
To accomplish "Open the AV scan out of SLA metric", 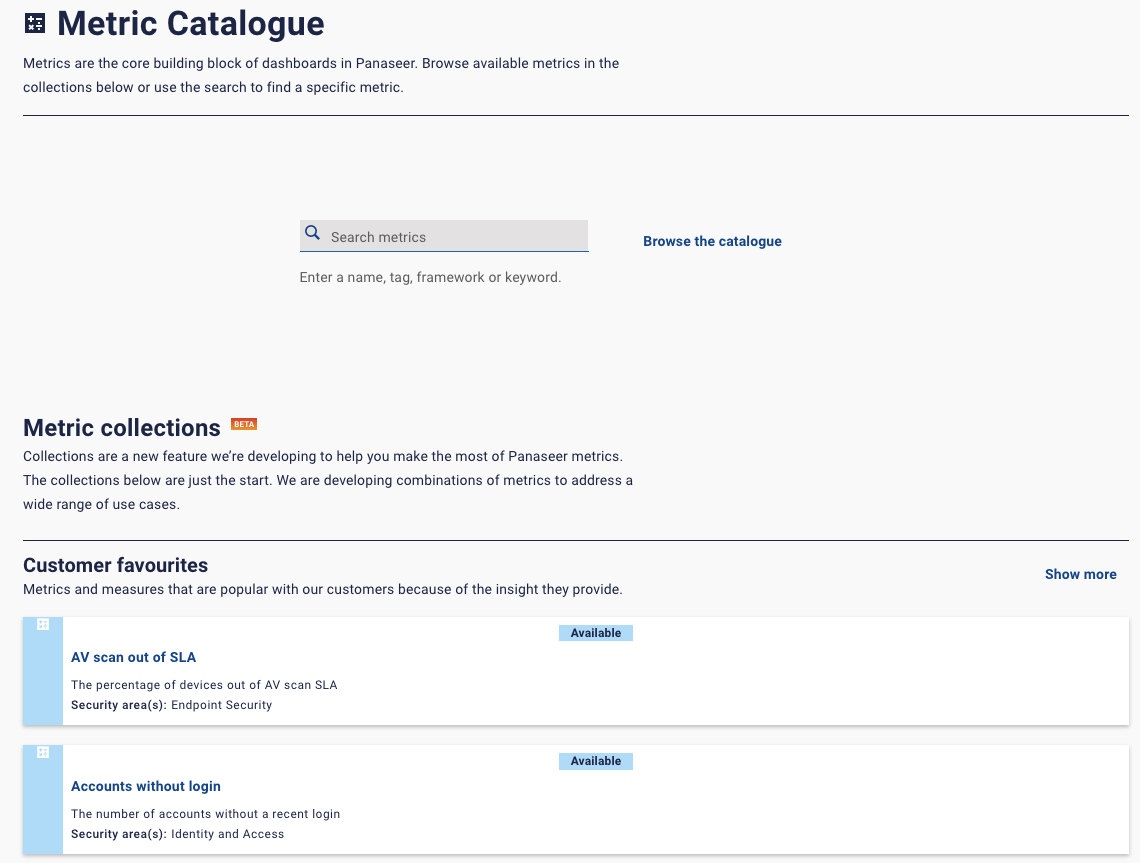I will click(133, 657).
